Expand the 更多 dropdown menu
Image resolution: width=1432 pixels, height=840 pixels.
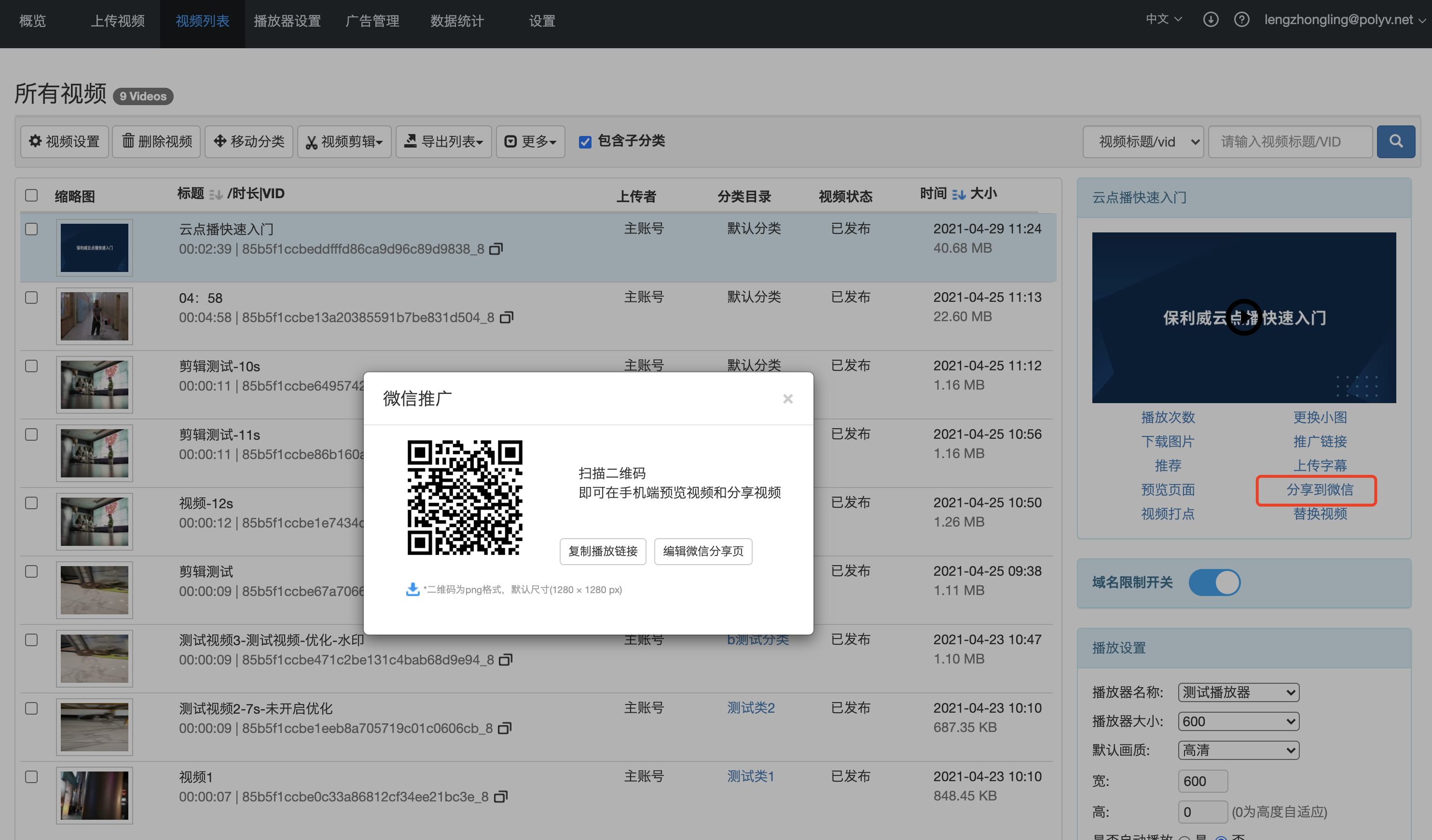click(x=531, y=141)
